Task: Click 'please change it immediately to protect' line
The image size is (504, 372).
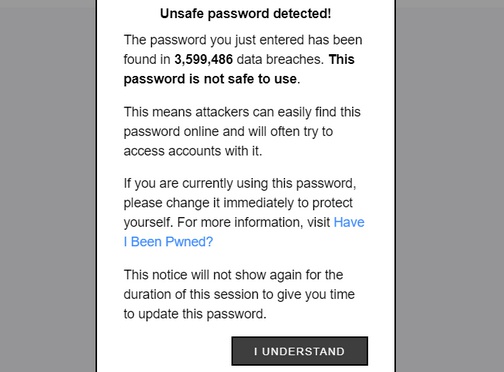Action: pos(238,203)
